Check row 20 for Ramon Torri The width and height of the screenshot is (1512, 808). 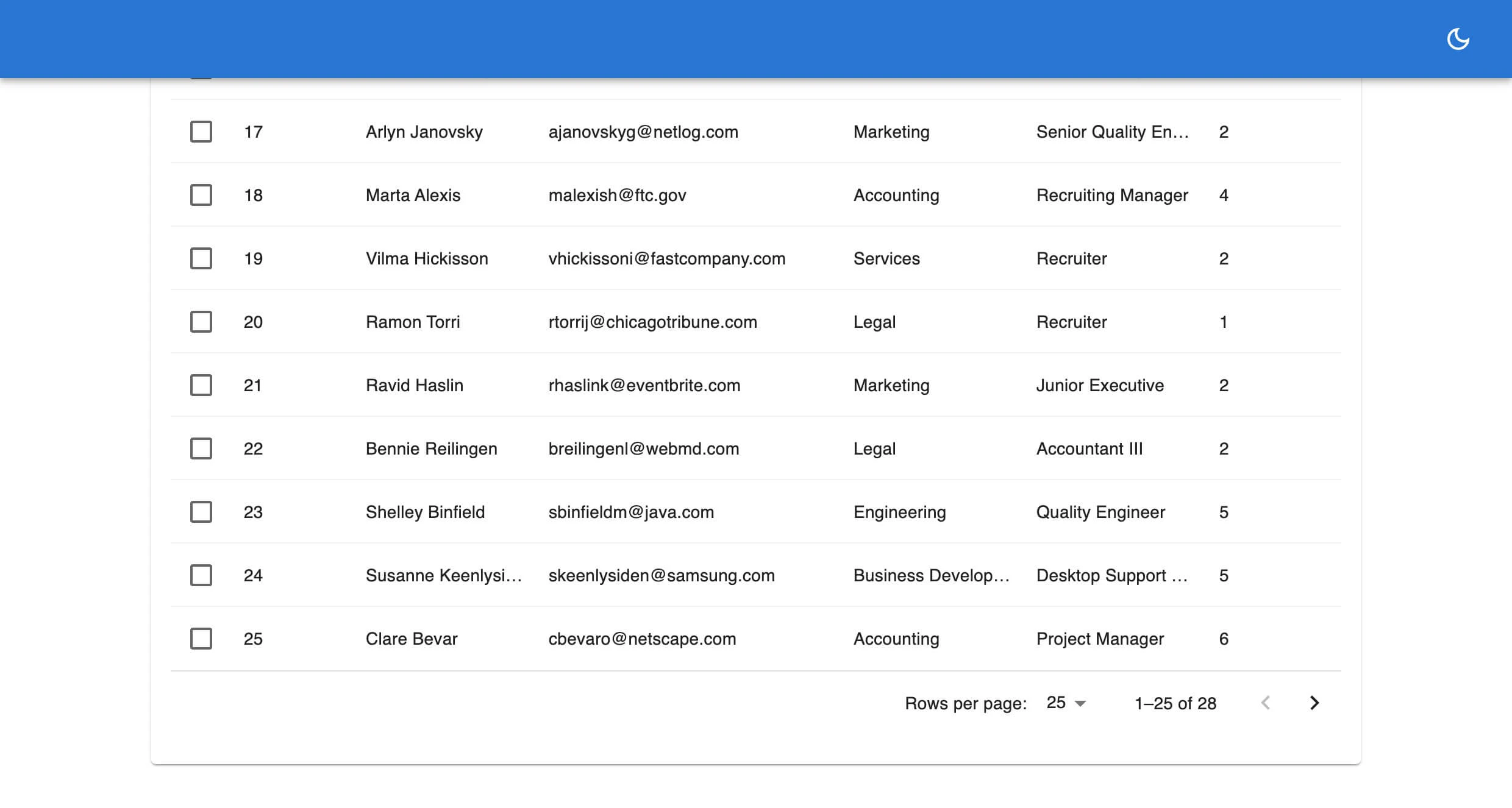(x=201, y=322)
